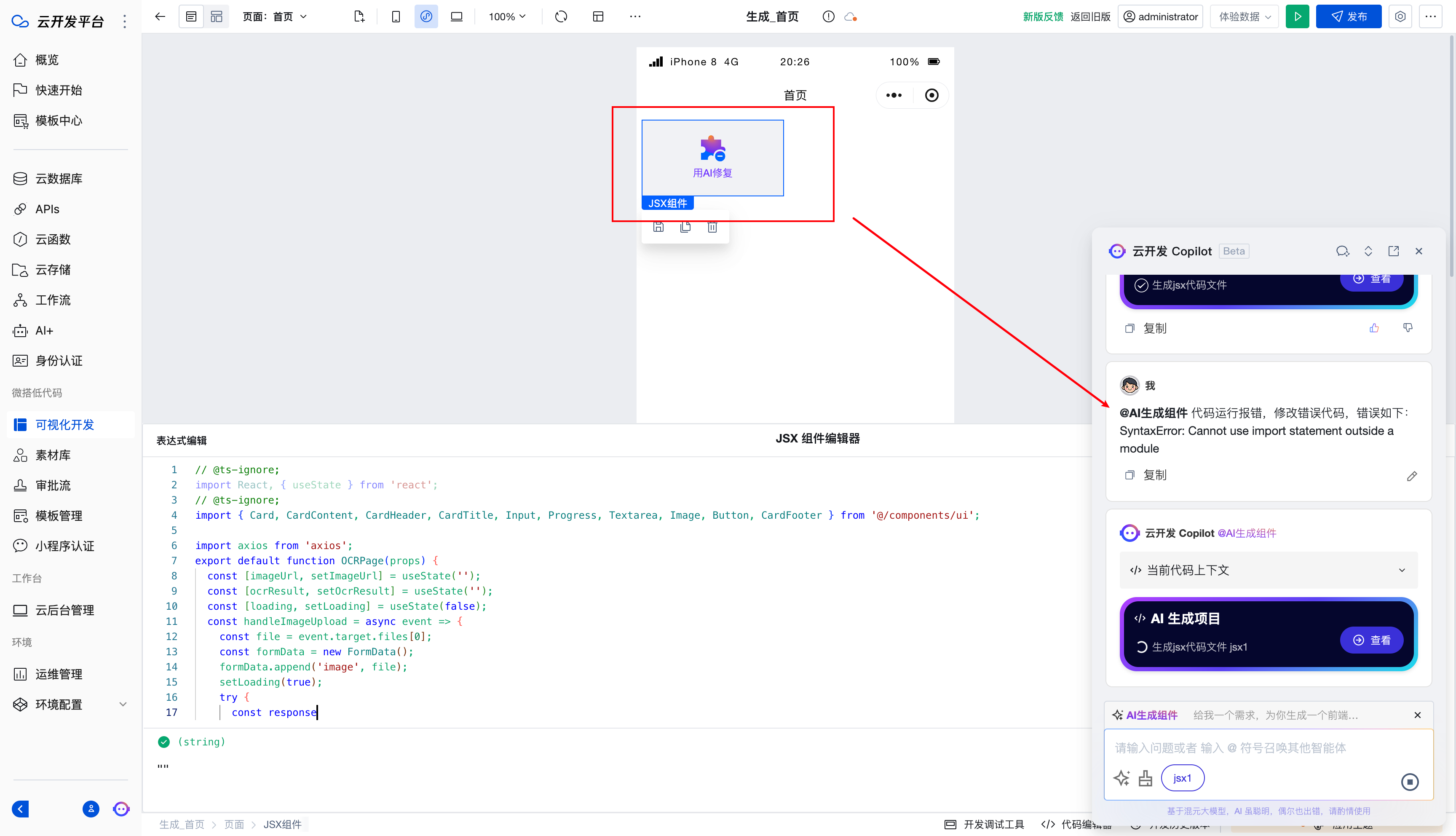Viewport: 1456px width, 836px height.
Task: Delete the JSX component via trash icon
Action: 712,228
